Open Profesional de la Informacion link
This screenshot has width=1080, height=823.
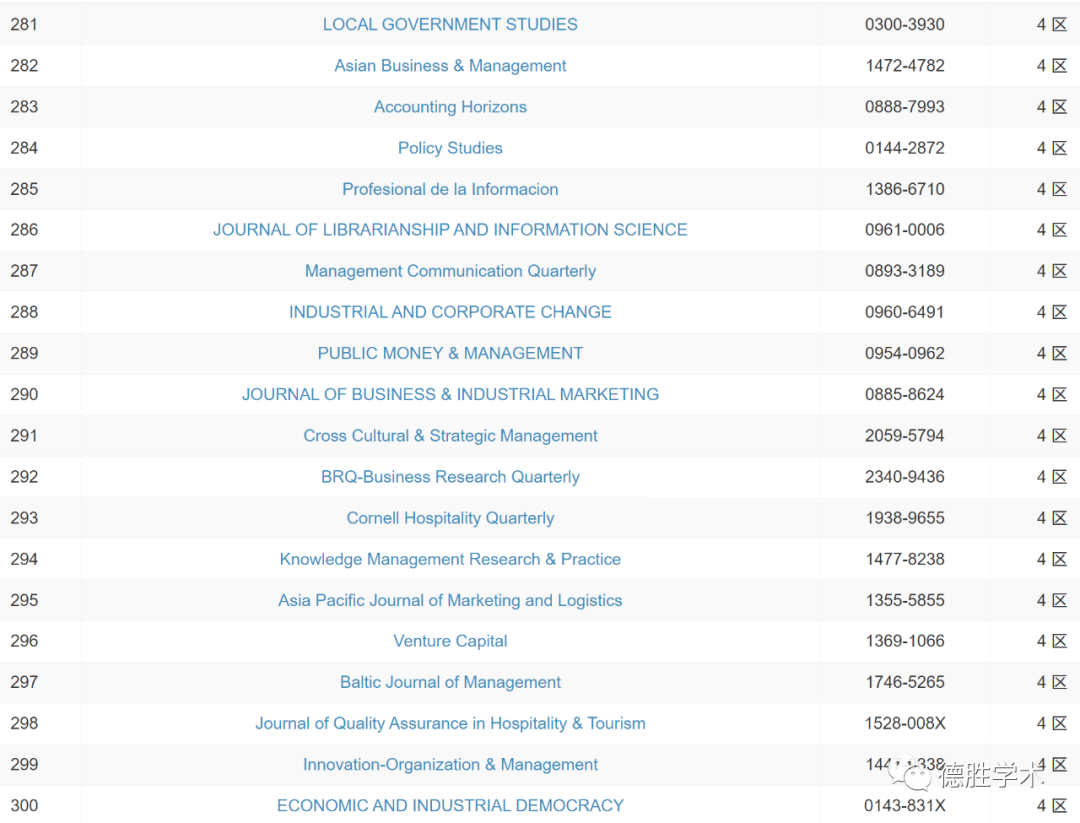450,189
